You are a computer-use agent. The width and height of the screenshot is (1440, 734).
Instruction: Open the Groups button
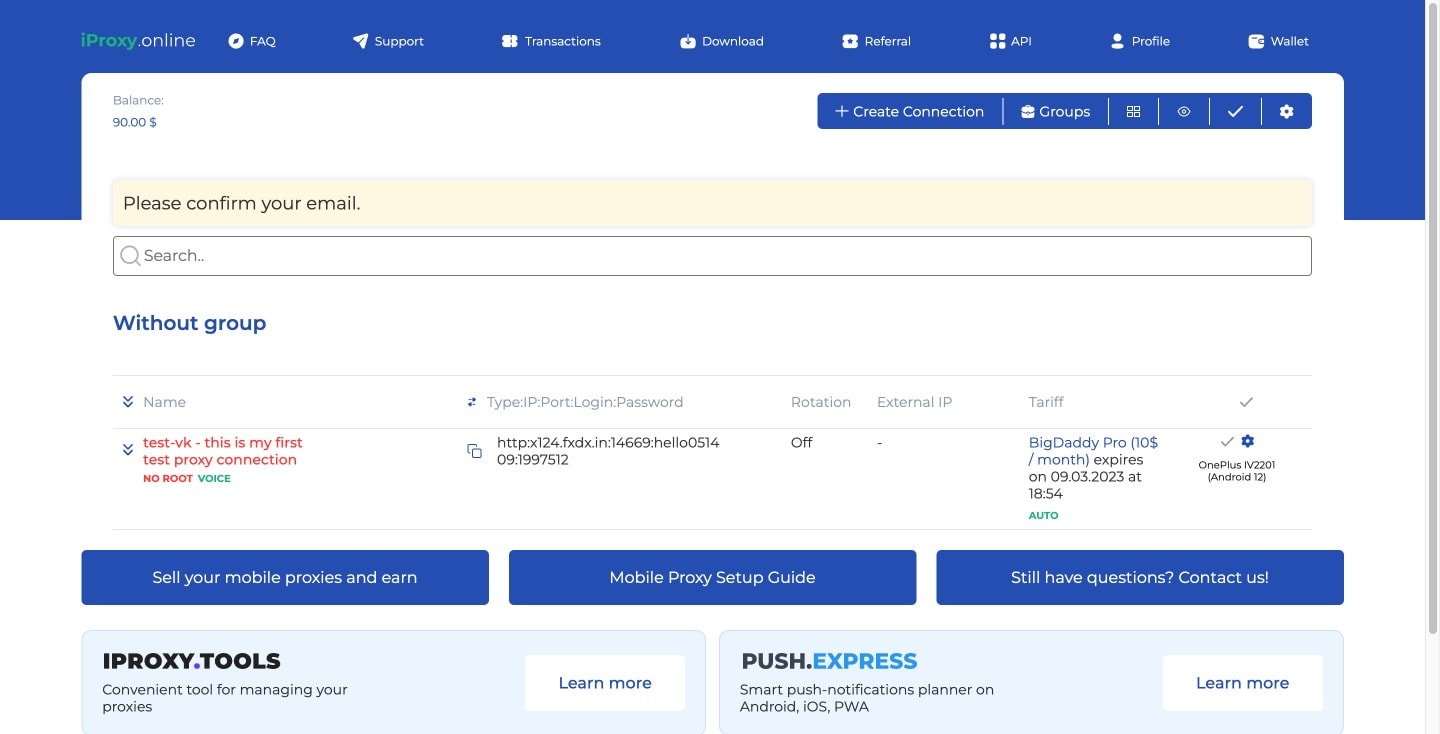coord(1055,112)
